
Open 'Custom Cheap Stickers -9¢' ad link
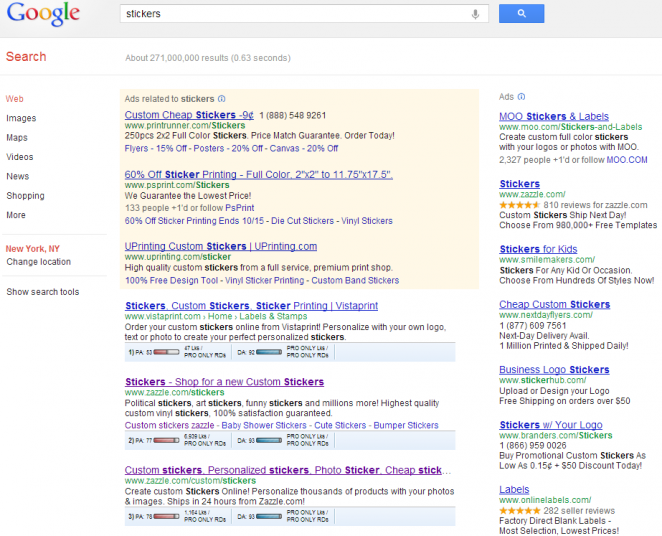(189, 115)
